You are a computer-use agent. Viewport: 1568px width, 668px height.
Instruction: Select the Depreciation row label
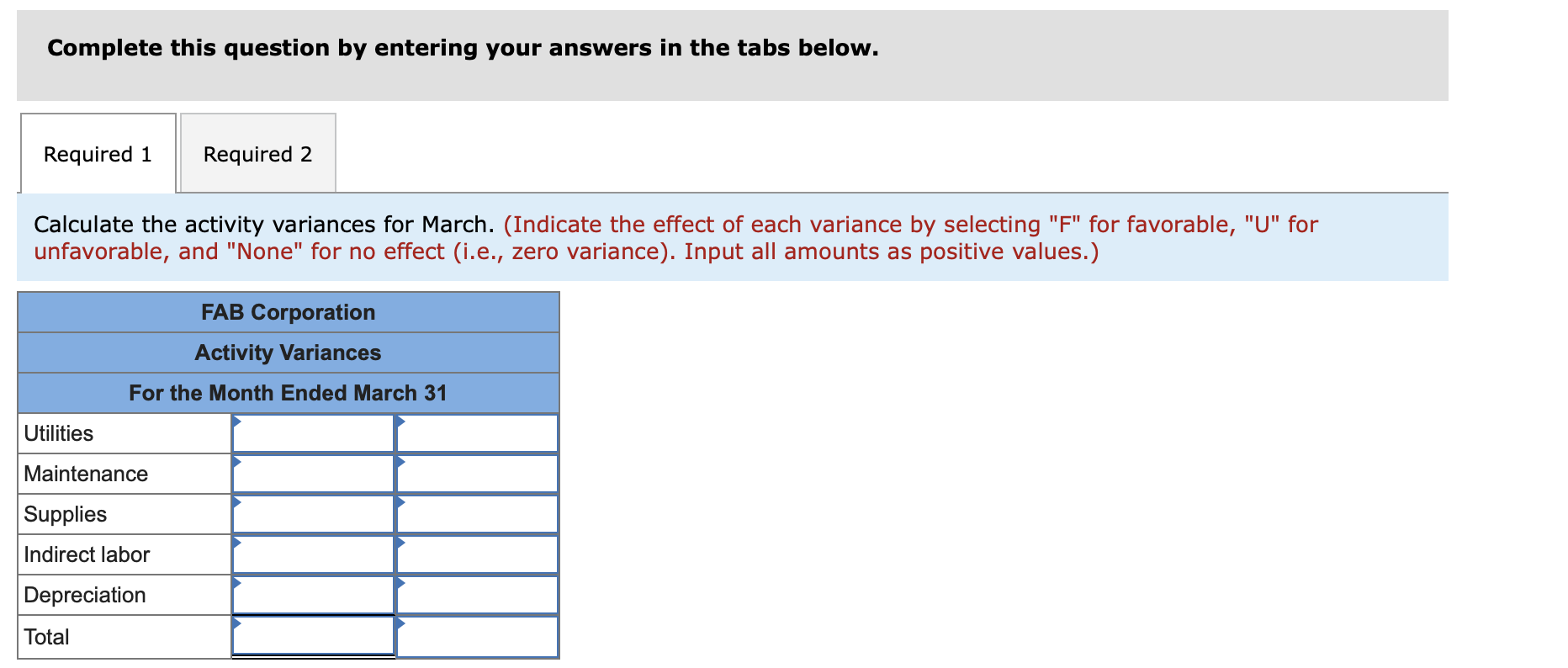[84, 595]
